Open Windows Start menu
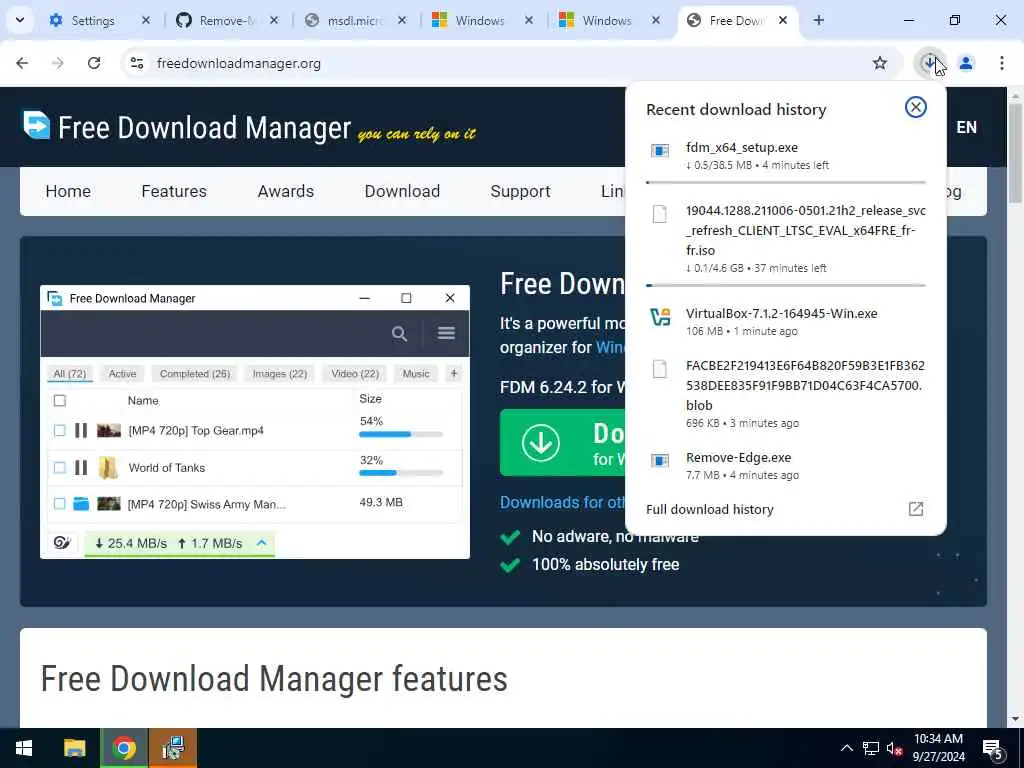Viewport: 1024px width, 768px height. pyautogui.click(x=24, y=748)
